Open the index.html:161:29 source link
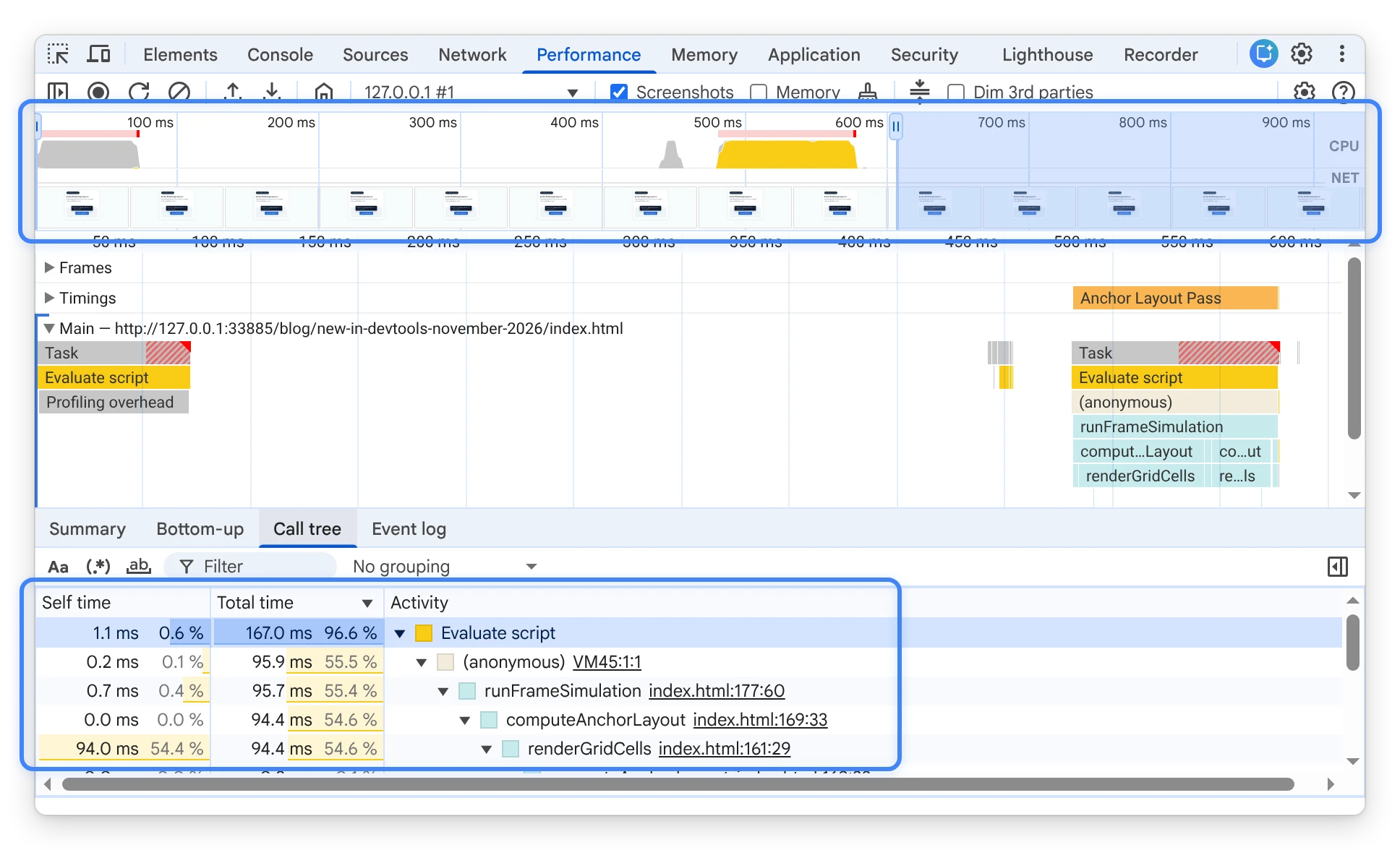The width and height of the screenshot is (1400, 850). pos(725,749)
